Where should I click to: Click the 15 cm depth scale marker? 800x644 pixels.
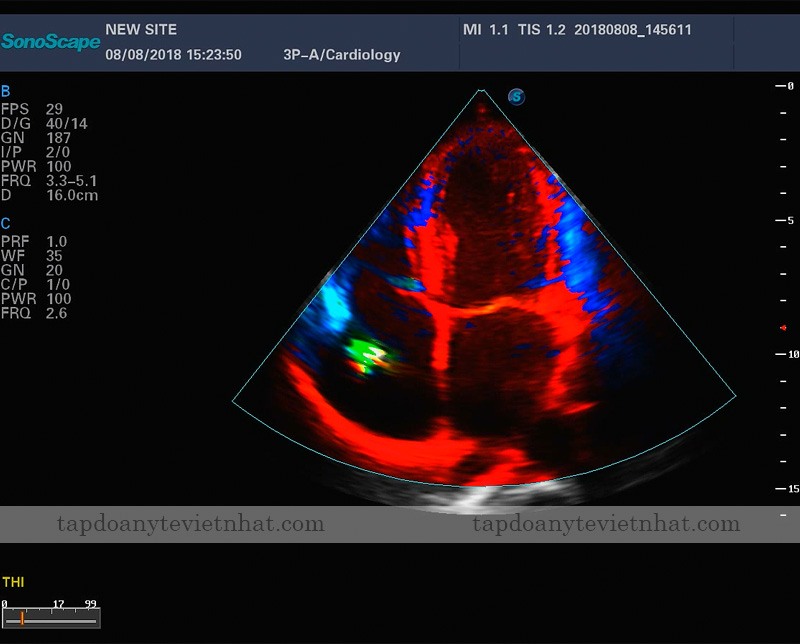pyautogui.click(x=787, y=489)
